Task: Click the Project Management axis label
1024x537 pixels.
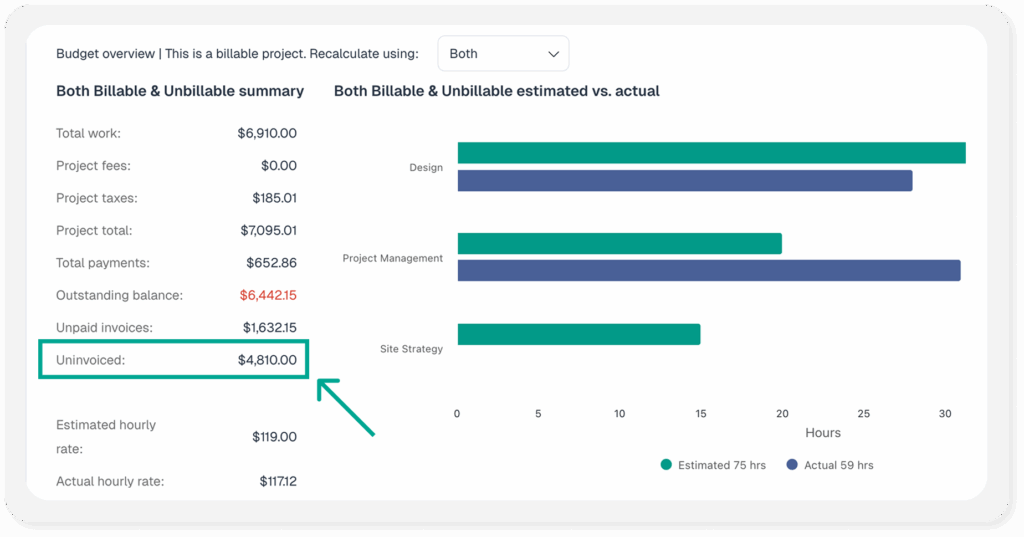Action: point(392,258)
